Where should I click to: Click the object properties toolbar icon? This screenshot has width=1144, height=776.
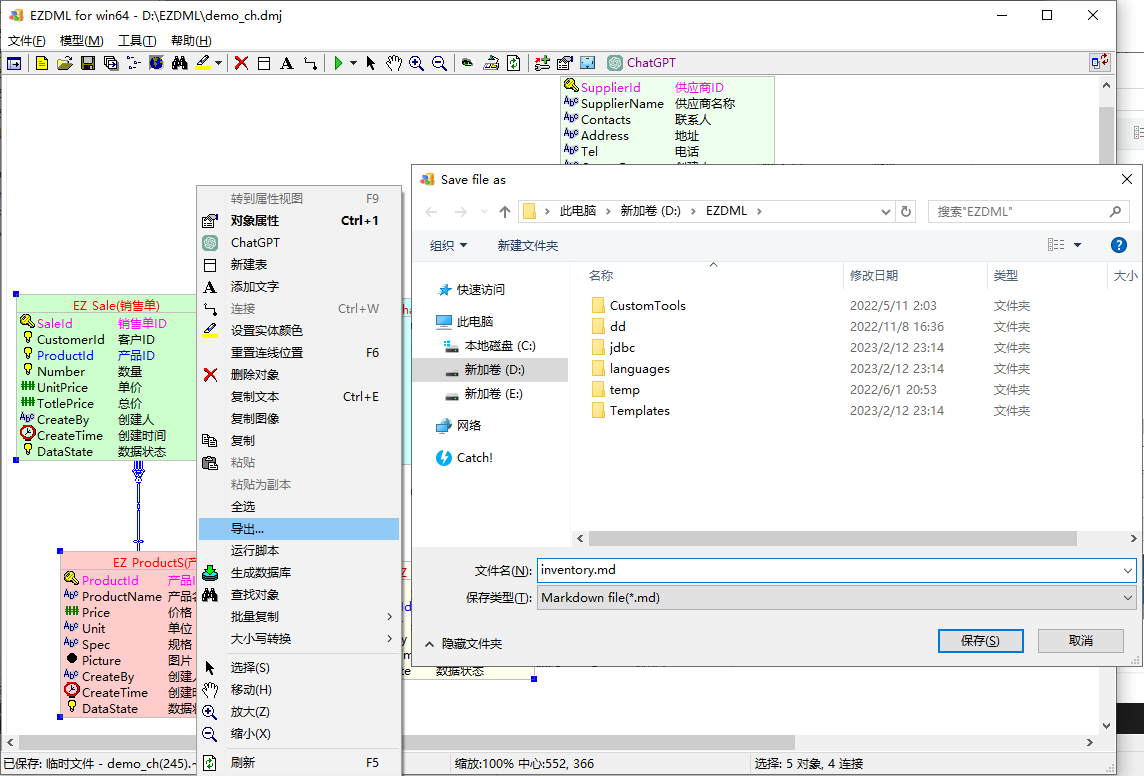point(565,63)
